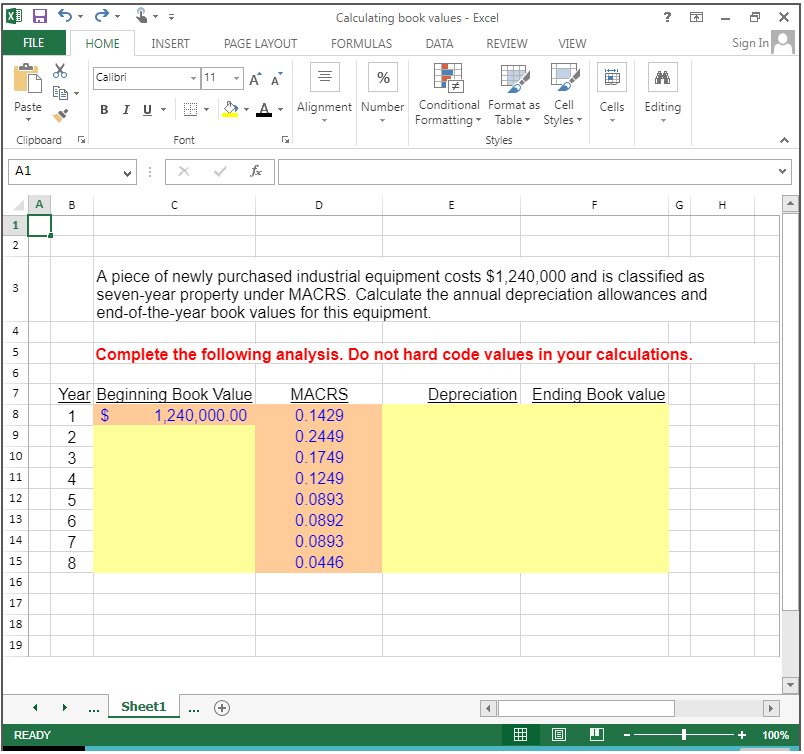Click the Save icon on Quick Access Toolbar
804x754 pixels.
tap(38, 15)
